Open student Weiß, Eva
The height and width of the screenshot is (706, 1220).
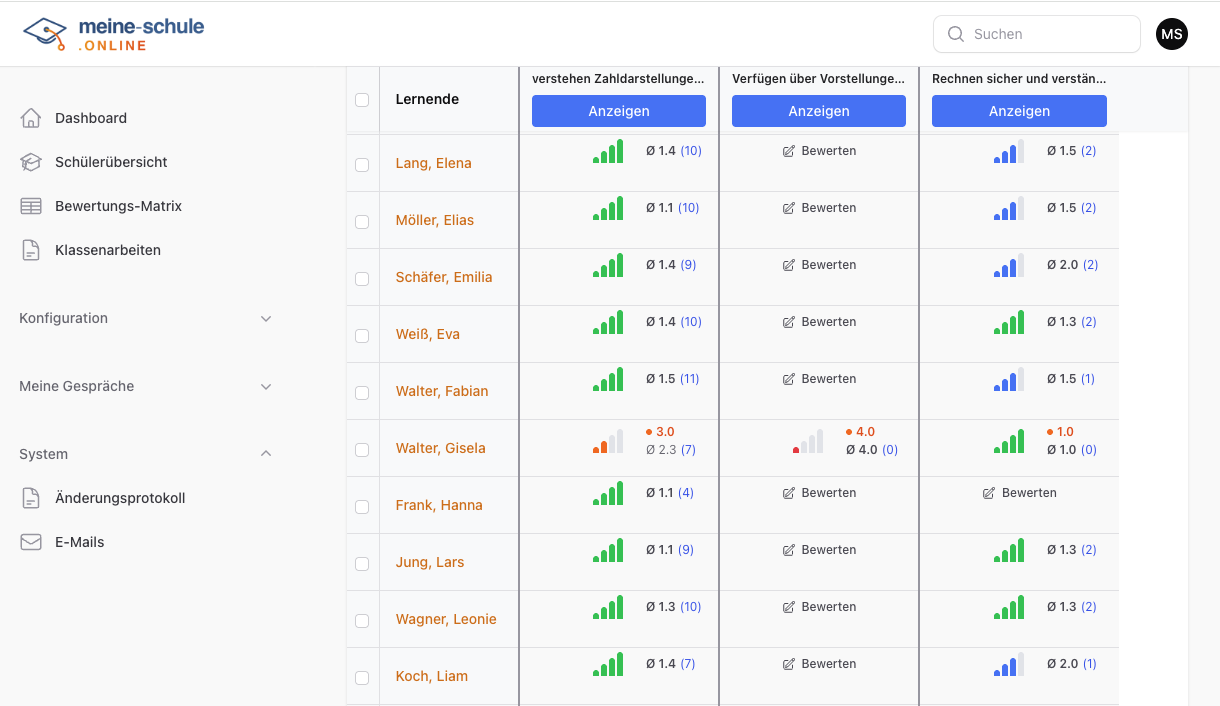coord(427,334)
